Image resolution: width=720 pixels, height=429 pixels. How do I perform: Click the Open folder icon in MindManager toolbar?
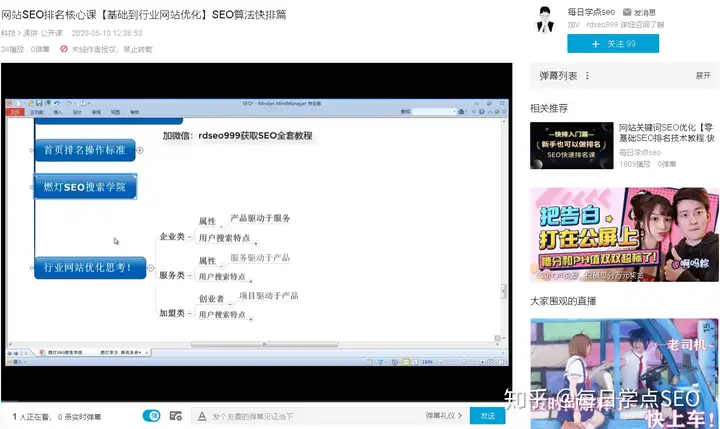tap(31, 103)
